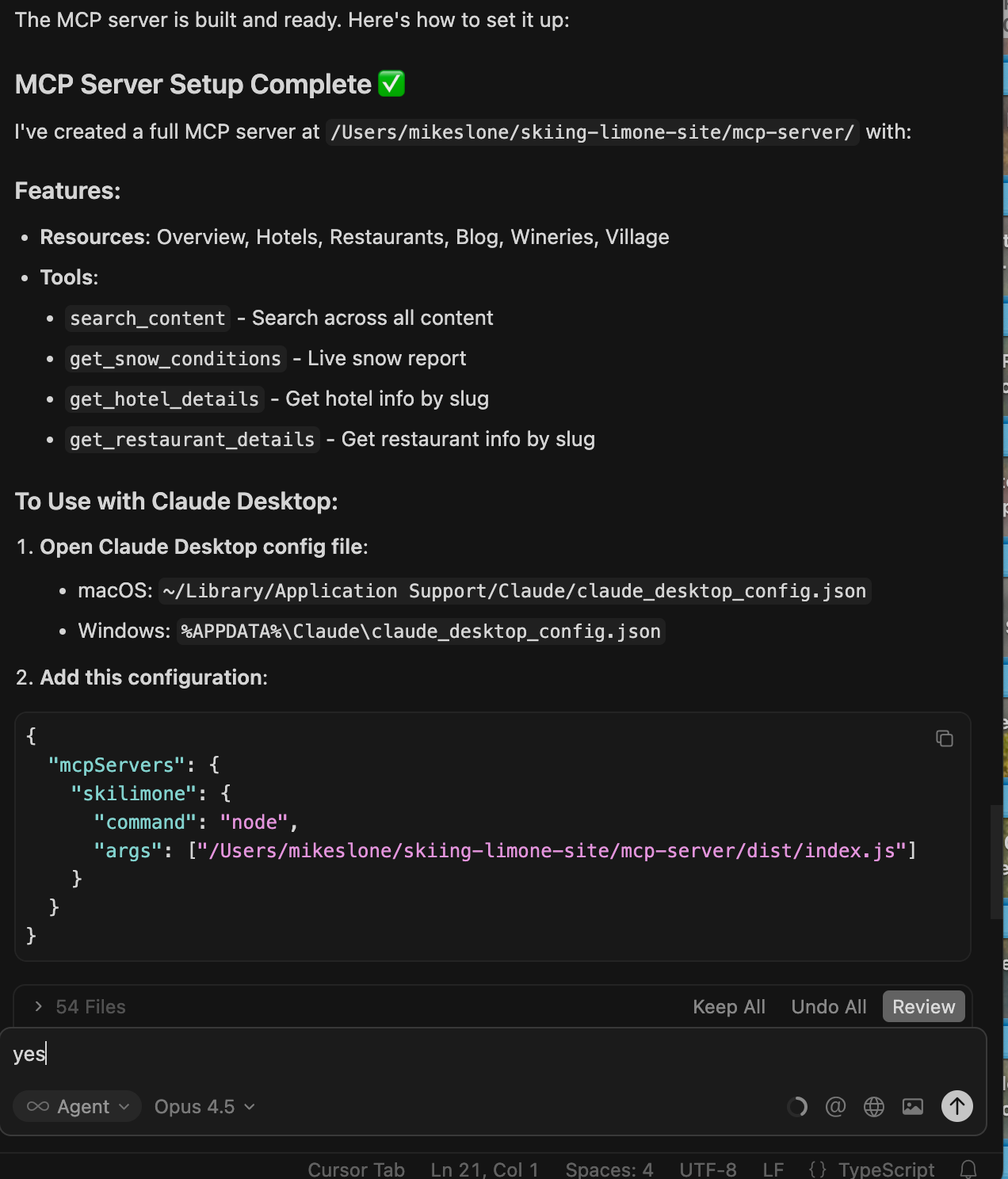This screenshot has height=1179, width=1008.
Task: Open notifications bell in status bar
Action: coord(968,1169)
